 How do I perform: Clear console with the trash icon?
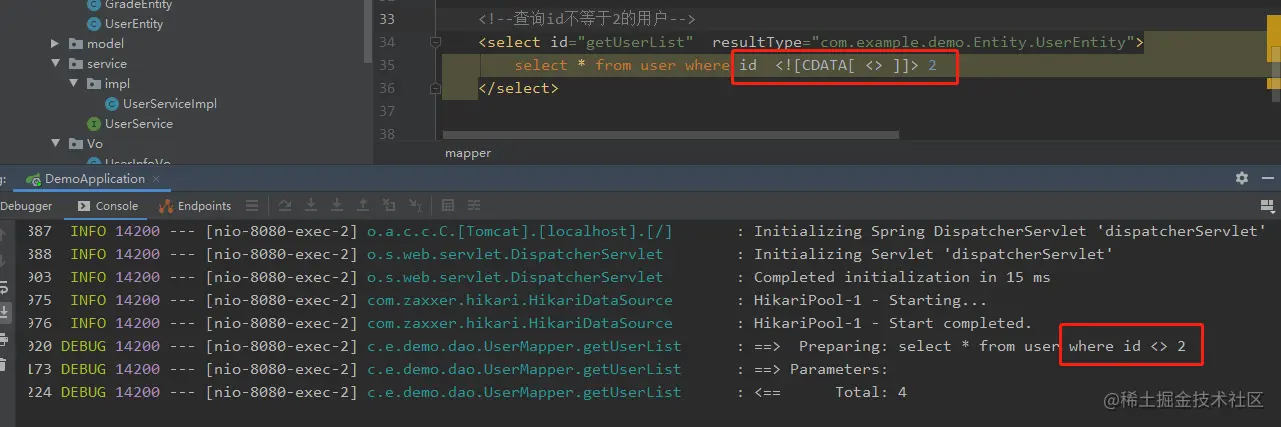click(3, 366)
